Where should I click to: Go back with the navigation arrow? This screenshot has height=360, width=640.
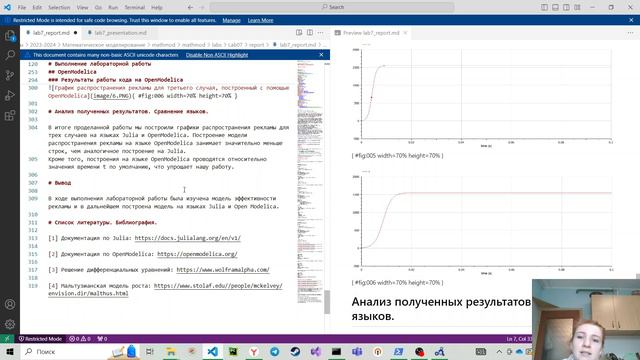[191, 7]
